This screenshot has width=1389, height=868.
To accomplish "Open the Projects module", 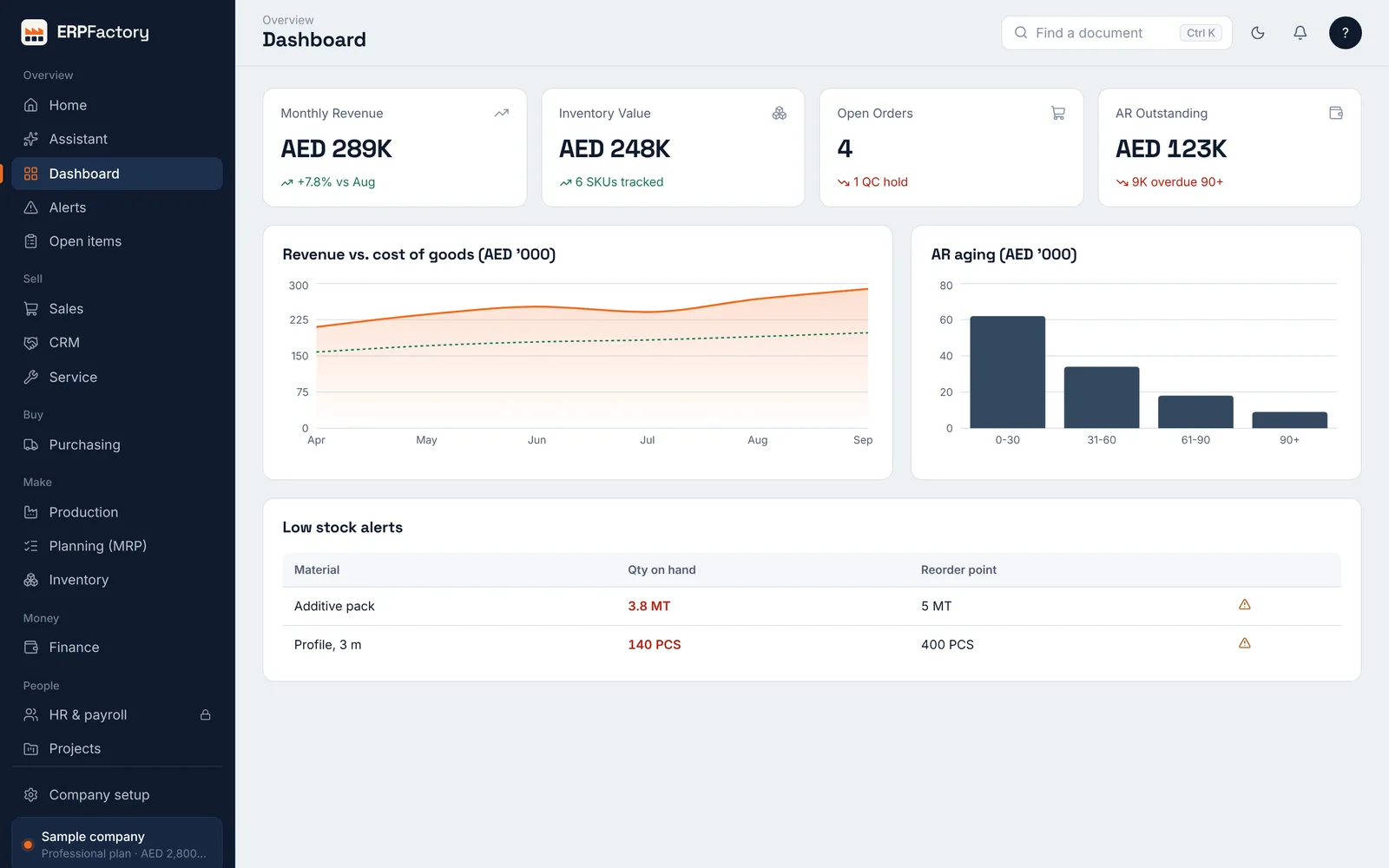I will click(x=117, y=749).
